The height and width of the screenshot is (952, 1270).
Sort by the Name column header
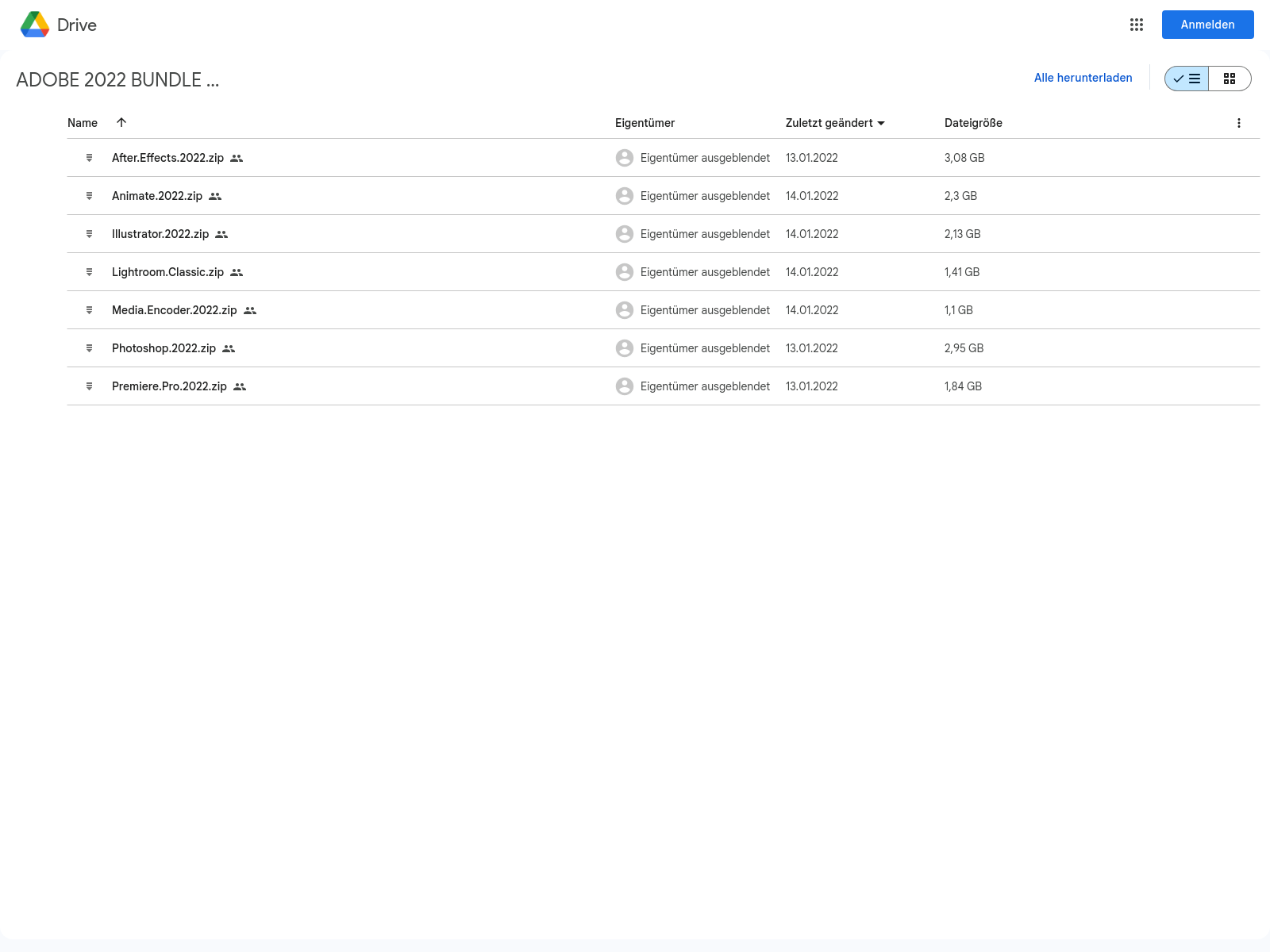coord(83,123)
